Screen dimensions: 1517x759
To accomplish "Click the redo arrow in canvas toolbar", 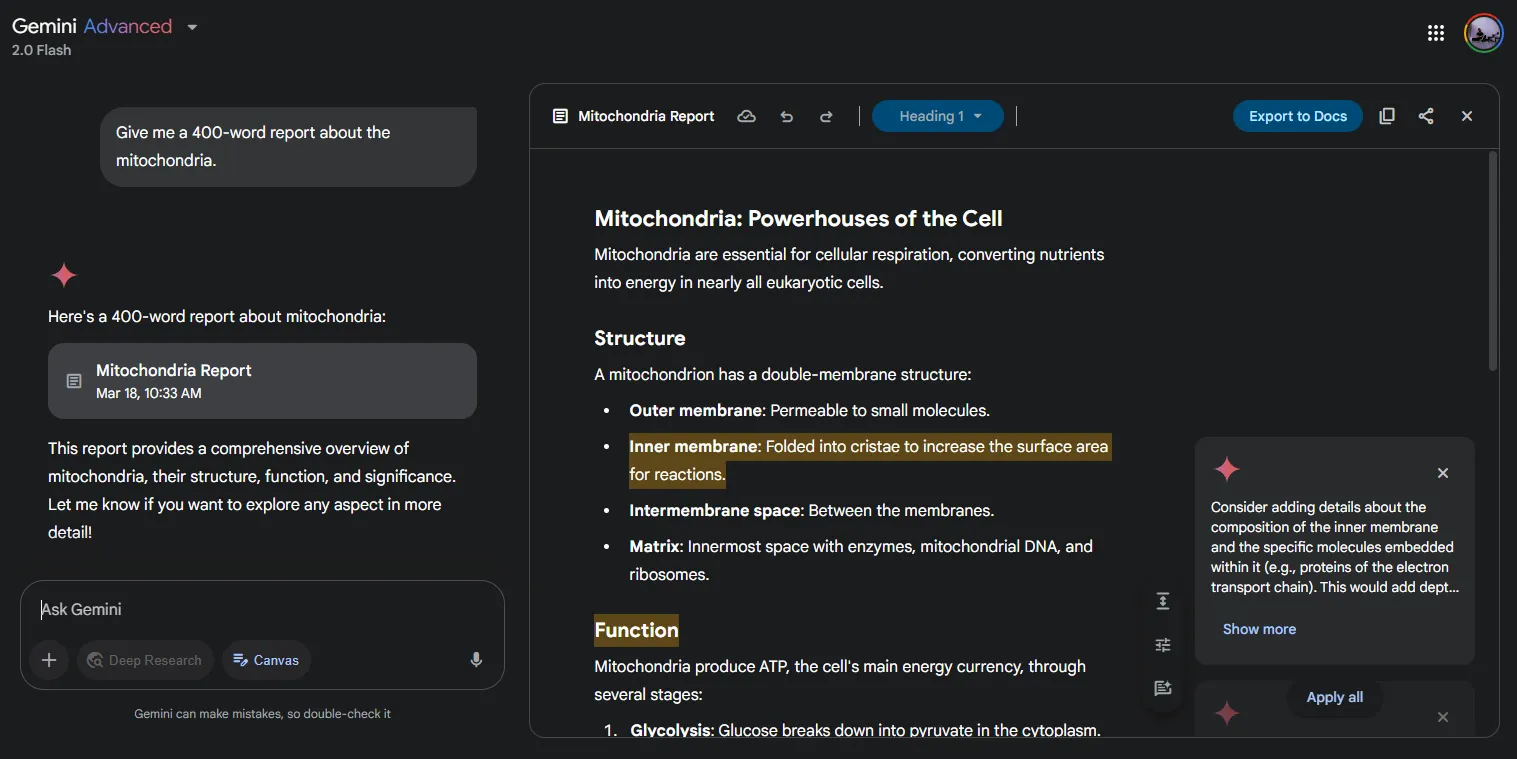I will pos(826,116).
